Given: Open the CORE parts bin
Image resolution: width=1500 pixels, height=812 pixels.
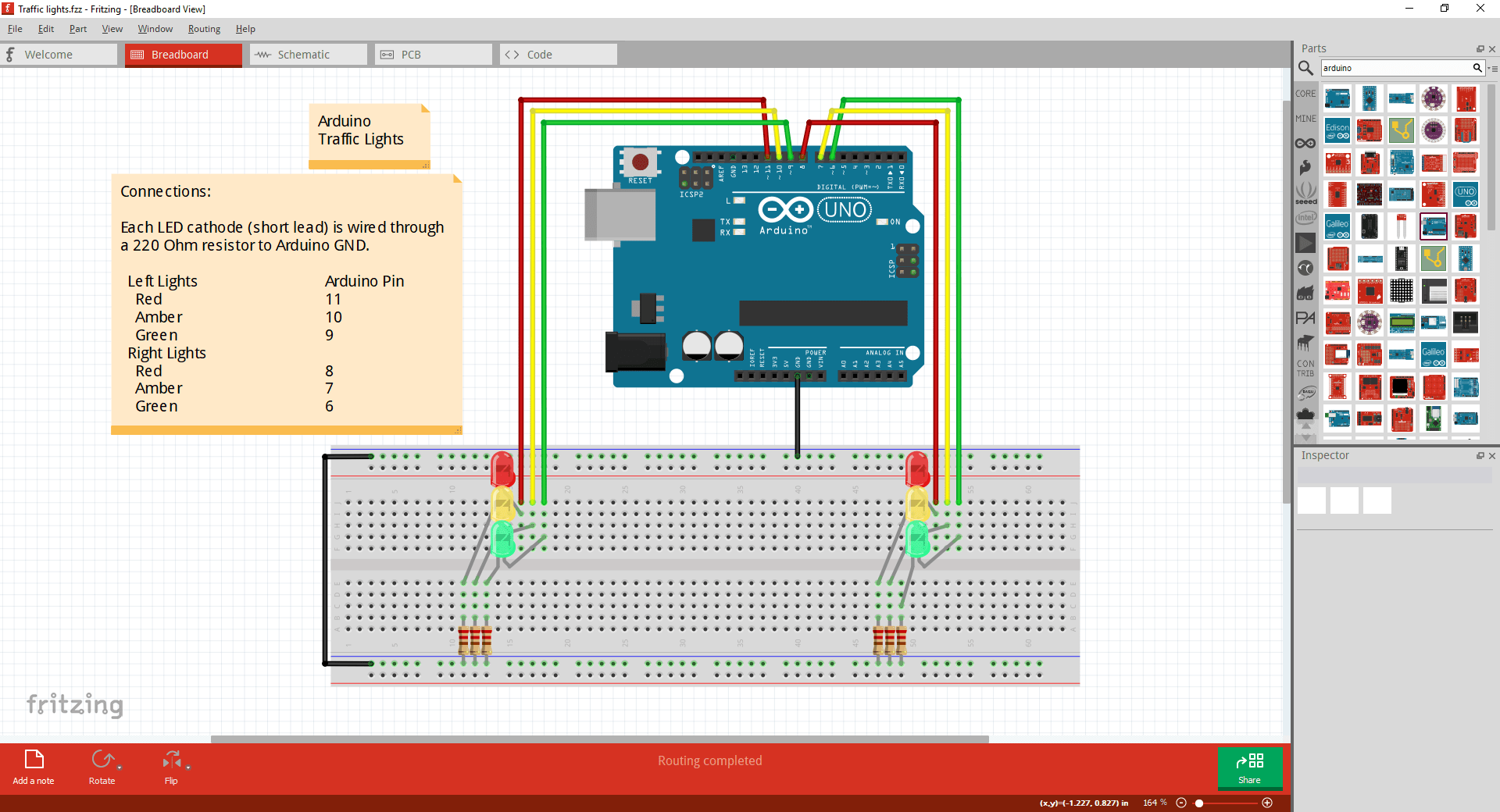Looking at the screenshot, I should [1305, 93].
